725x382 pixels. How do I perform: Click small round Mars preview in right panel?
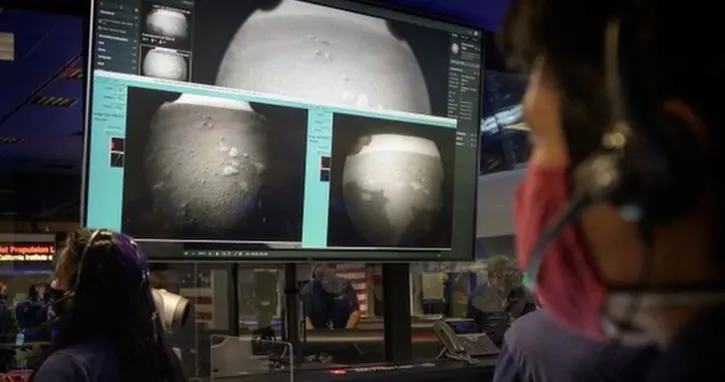pyautogui.click(x=455, y=49)
